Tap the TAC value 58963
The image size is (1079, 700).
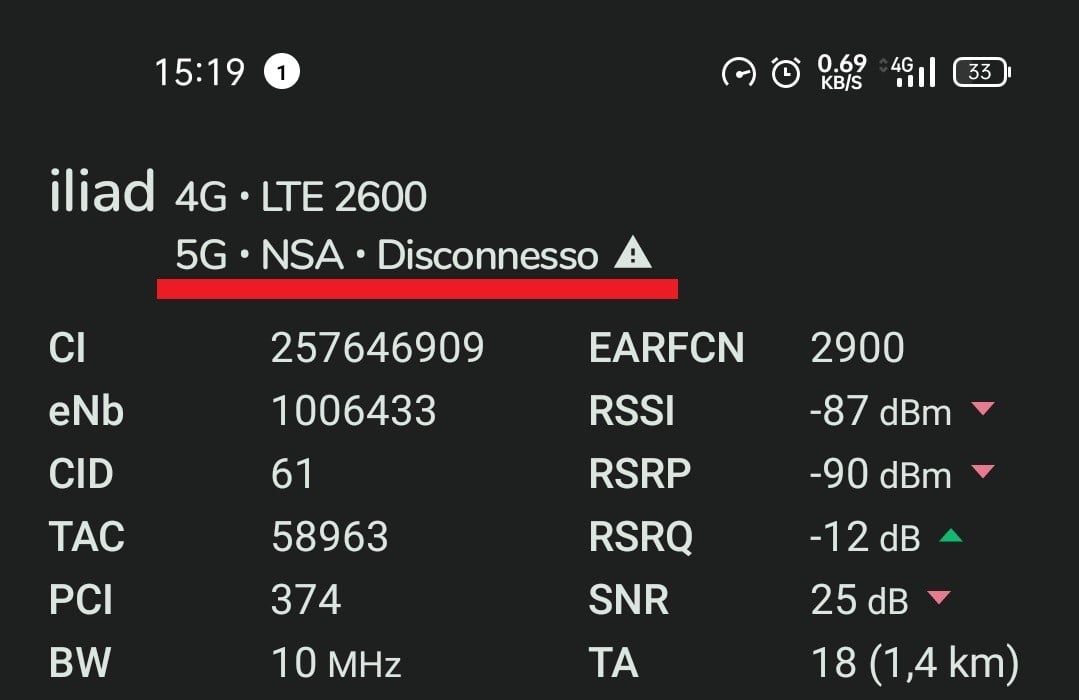click(x=329, y=537)
